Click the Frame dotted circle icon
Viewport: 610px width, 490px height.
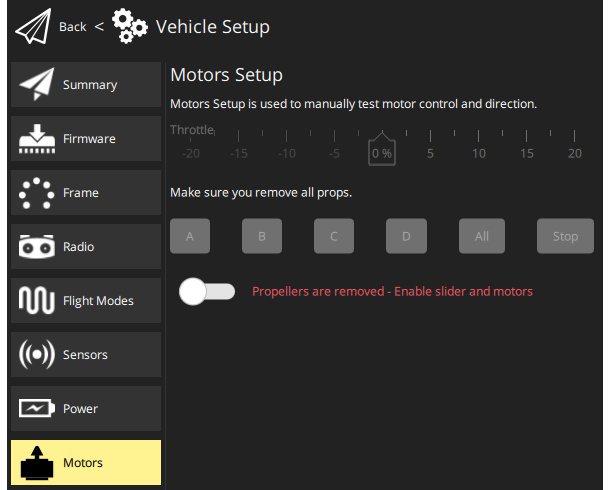click(x=36, y=193)
